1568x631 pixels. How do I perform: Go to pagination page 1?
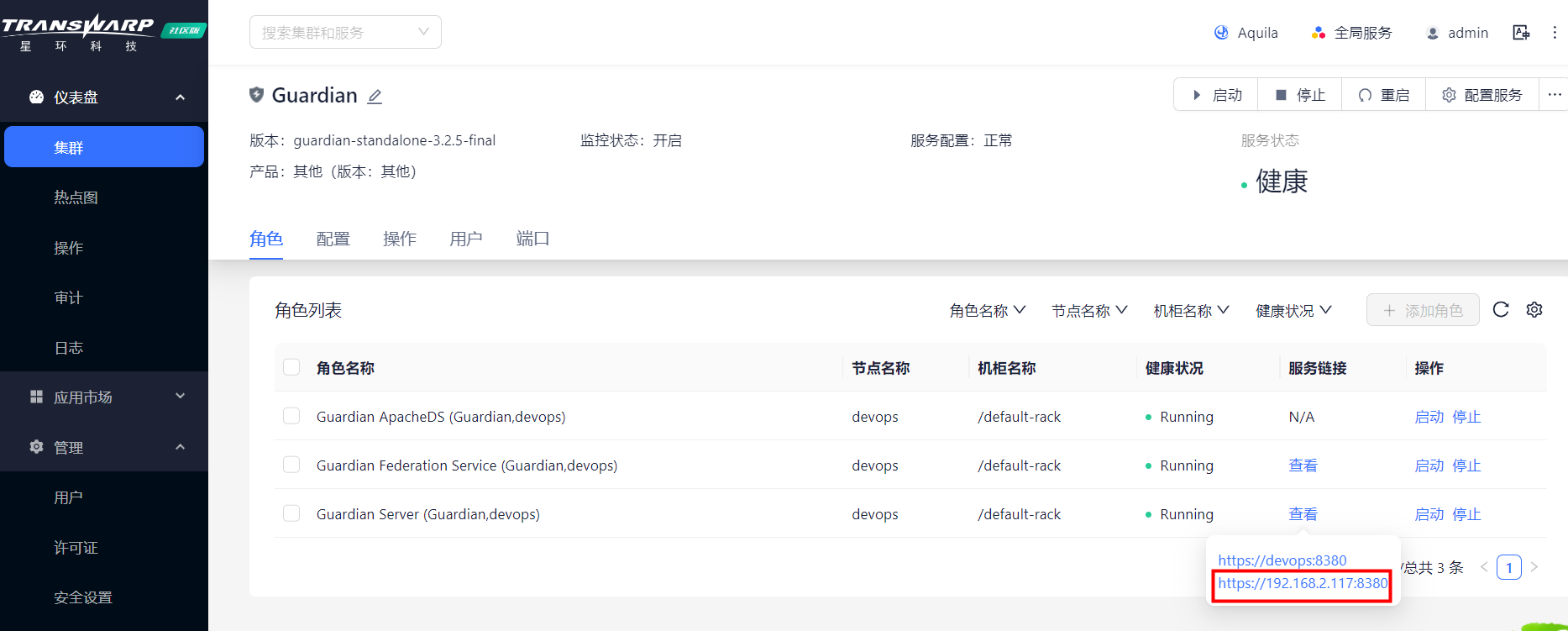pos(1509,567)
